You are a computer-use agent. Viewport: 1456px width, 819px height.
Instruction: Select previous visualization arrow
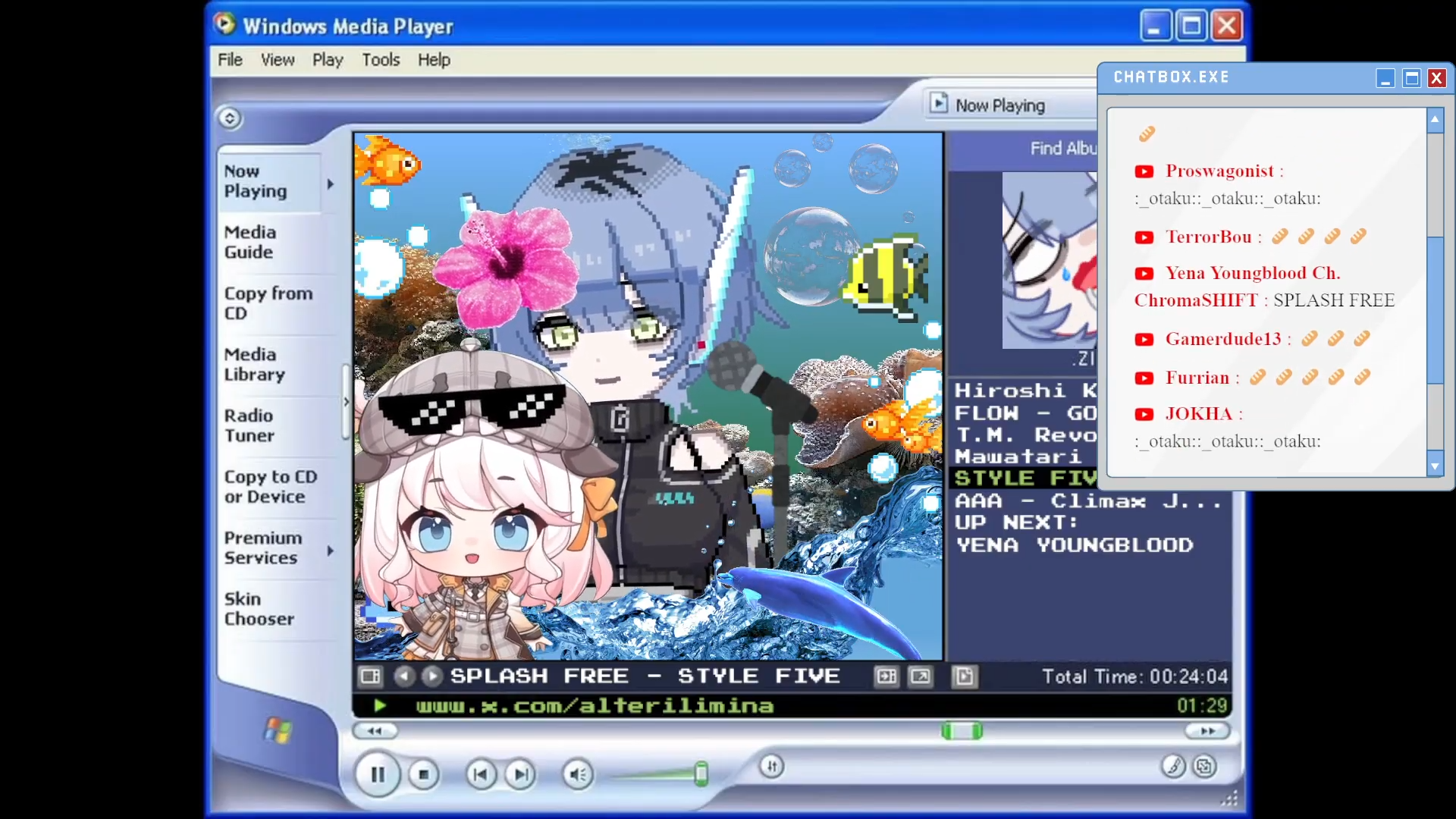[404, 676]
